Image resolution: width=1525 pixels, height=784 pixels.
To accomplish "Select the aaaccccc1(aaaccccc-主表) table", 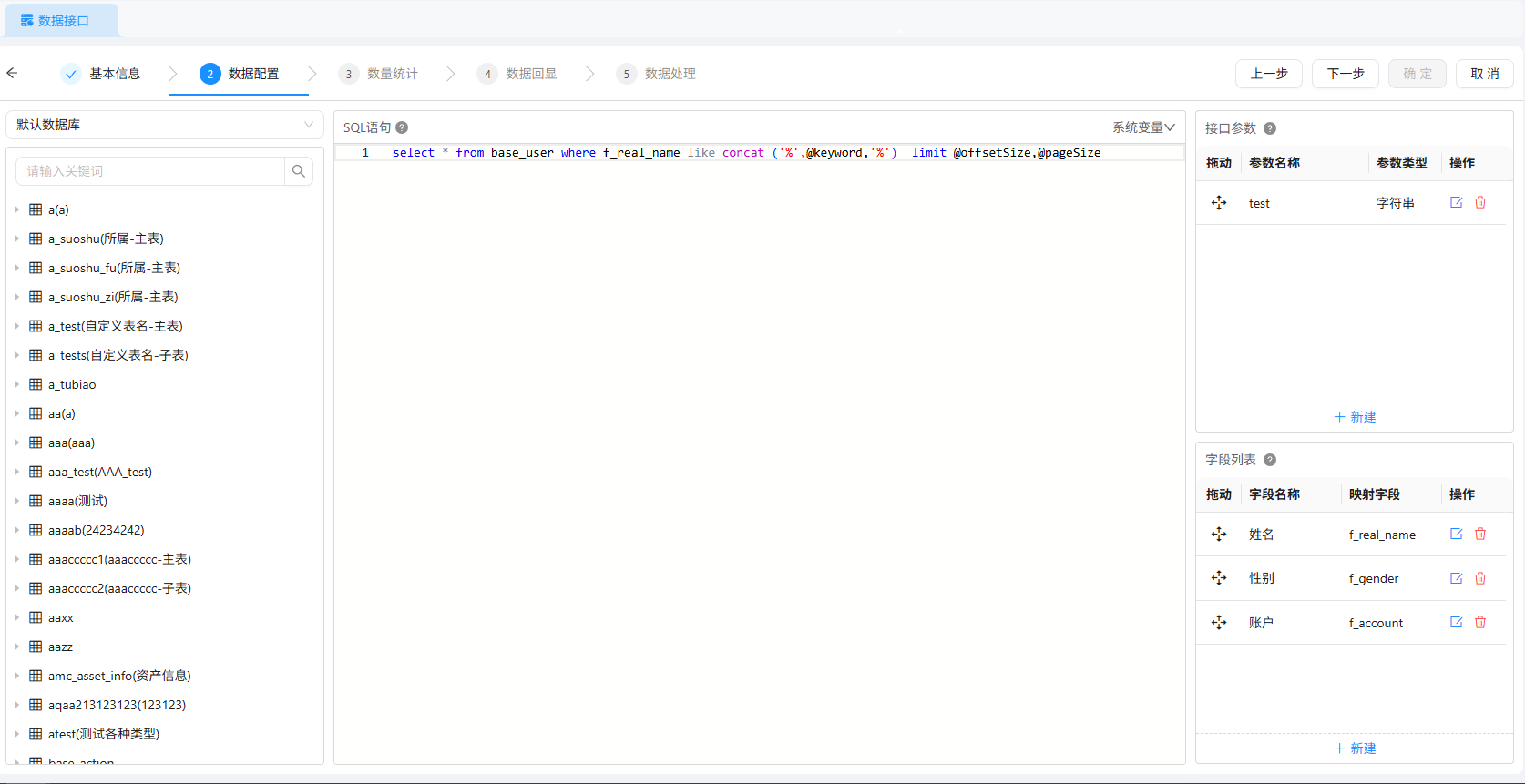I will click(119, 559).
